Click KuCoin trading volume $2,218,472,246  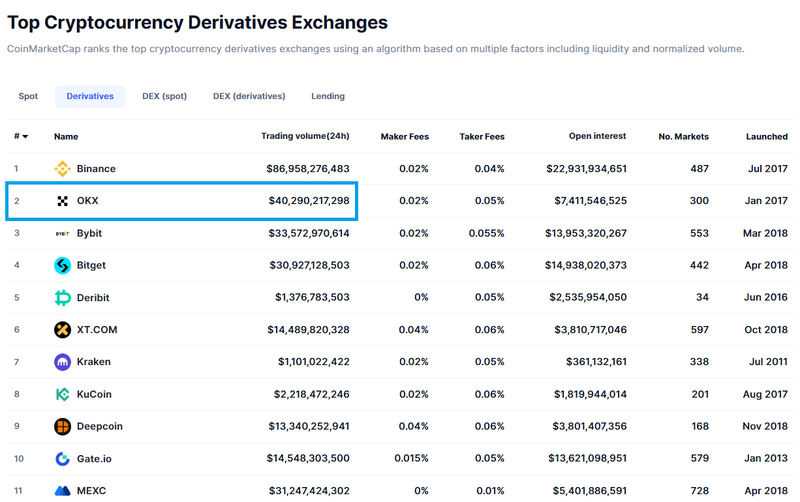pos(311,394)
